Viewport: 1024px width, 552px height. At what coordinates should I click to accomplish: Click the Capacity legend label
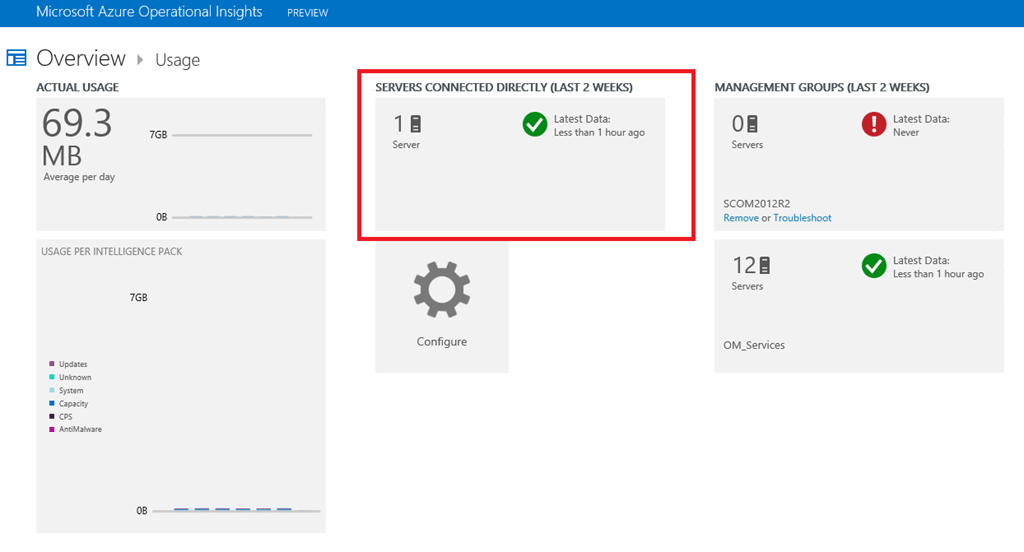73,404
